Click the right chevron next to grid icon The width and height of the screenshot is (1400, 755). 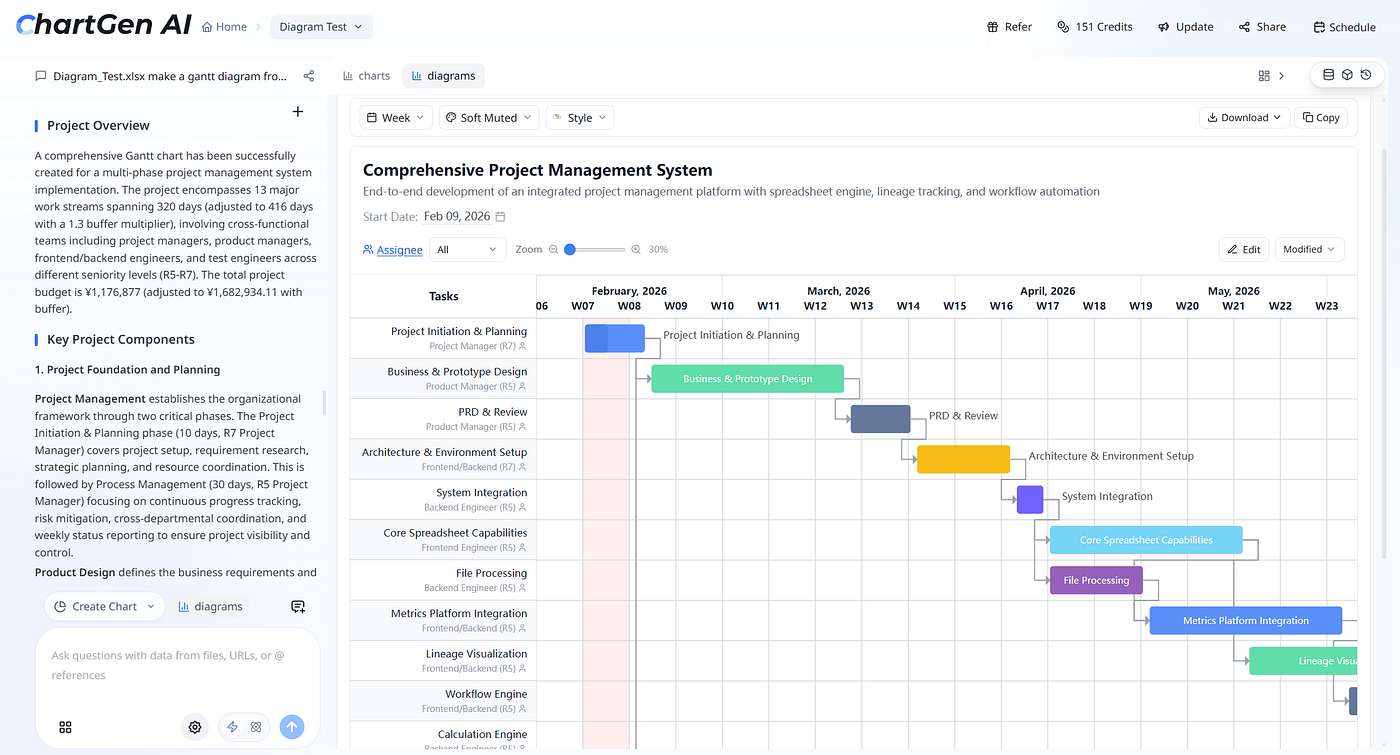[1282, 76]
